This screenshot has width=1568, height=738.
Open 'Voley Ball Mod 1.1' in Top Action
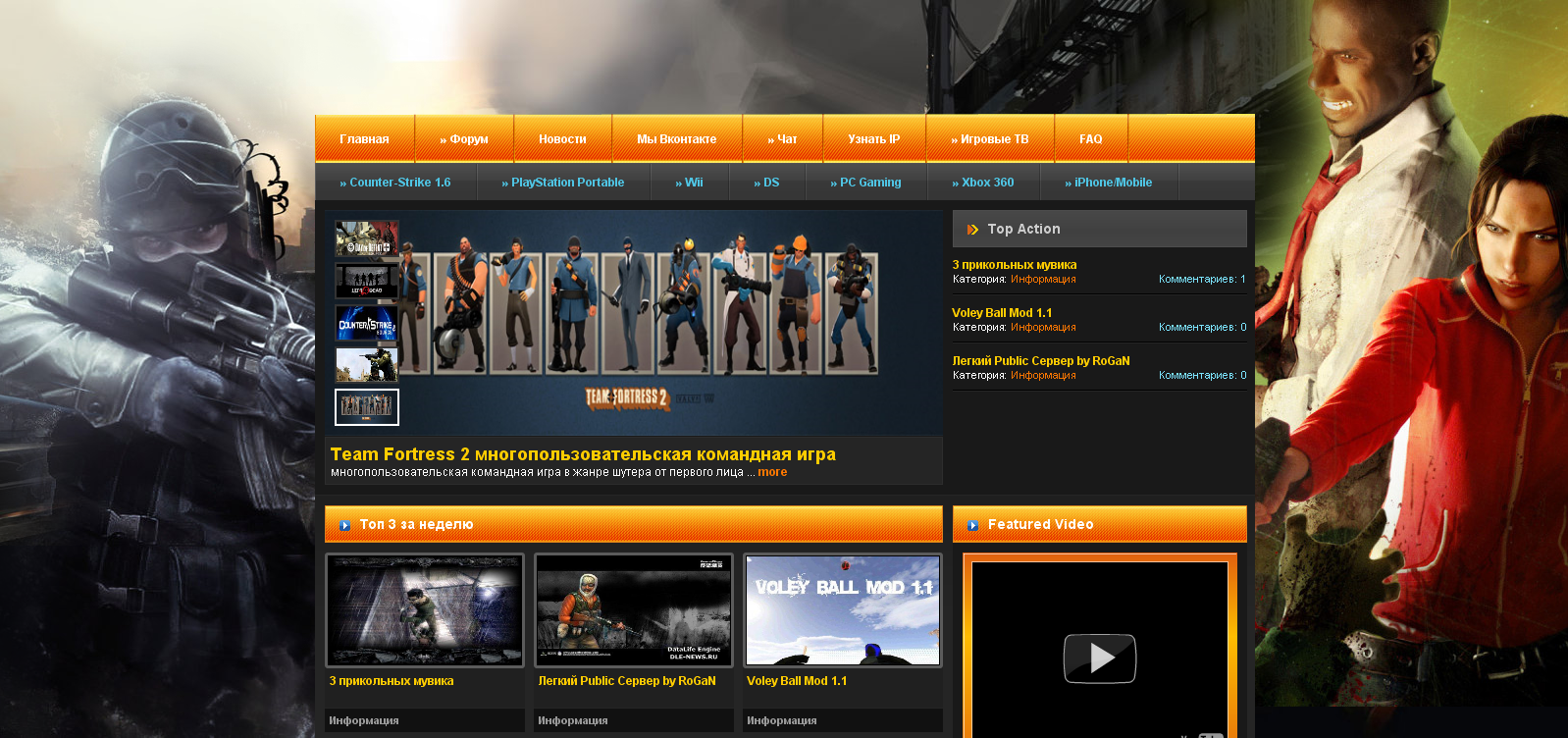pos(1002,313)
